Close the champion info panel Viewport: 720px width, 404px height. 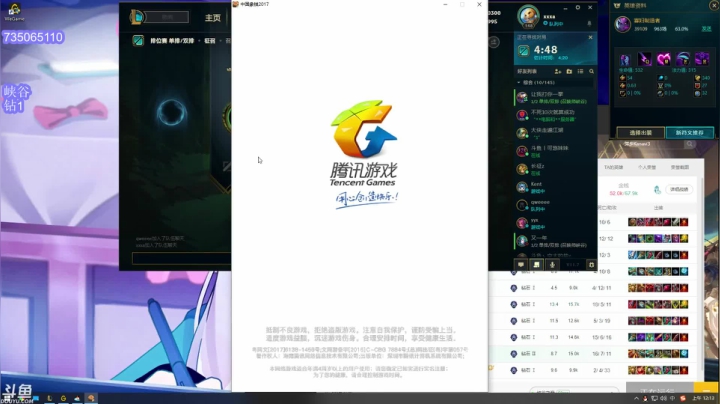click(x=714, y=5)
